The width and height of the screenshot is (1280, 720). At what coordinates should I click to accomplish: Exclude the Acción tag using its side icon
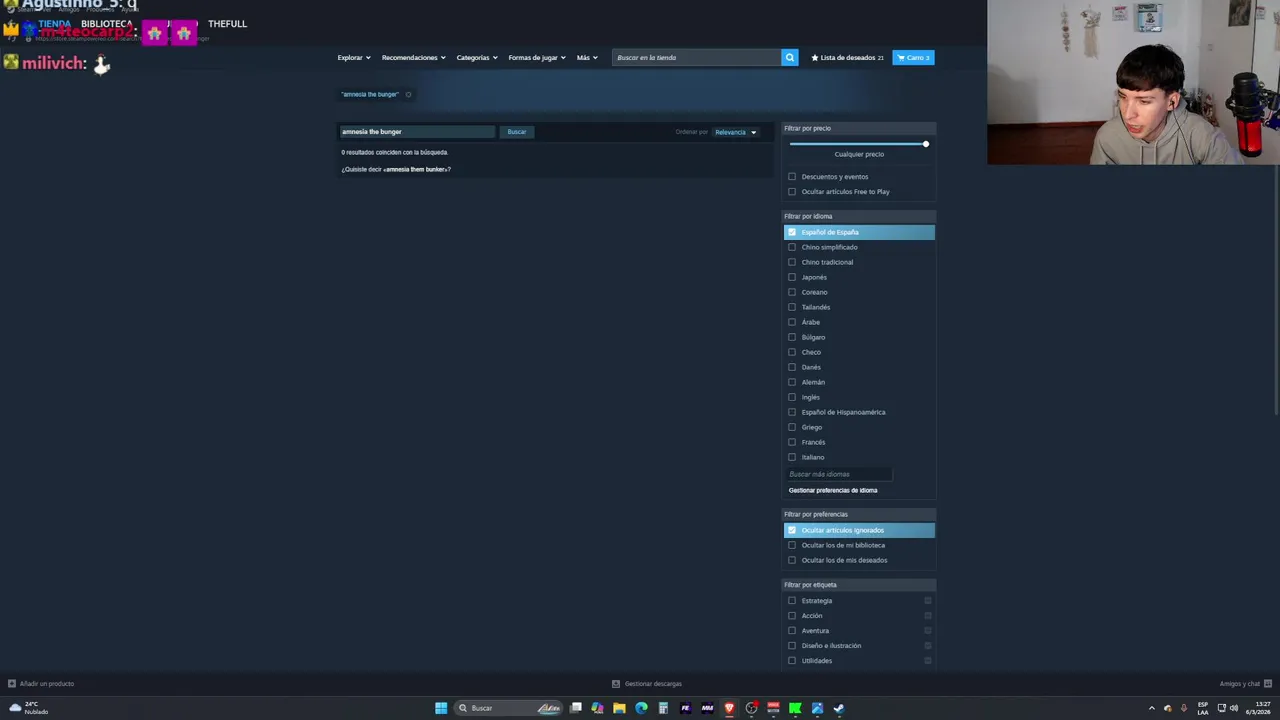(x=928, y=616)
